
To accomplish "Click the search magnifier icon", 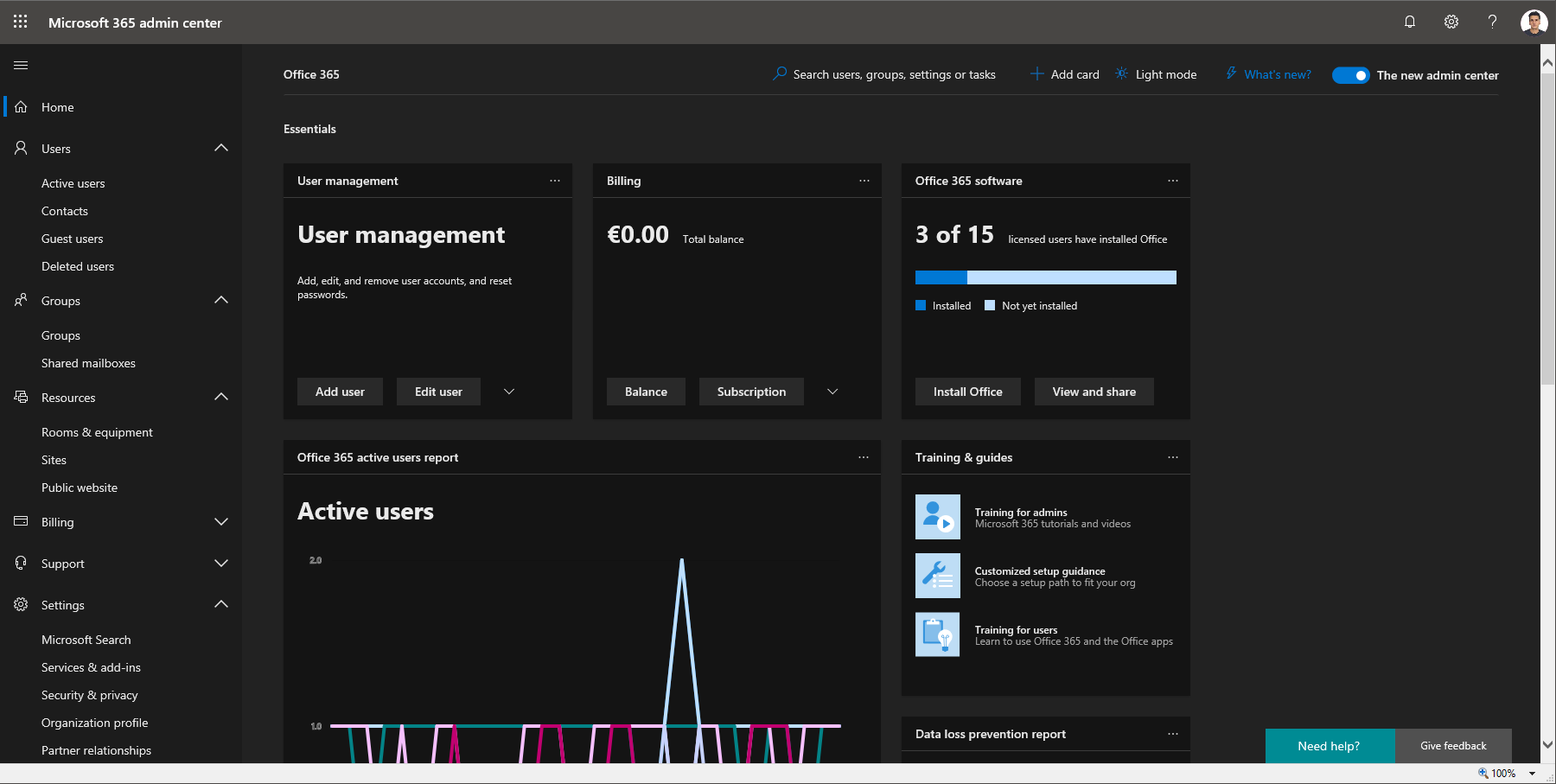I will [x=780, y=73].
